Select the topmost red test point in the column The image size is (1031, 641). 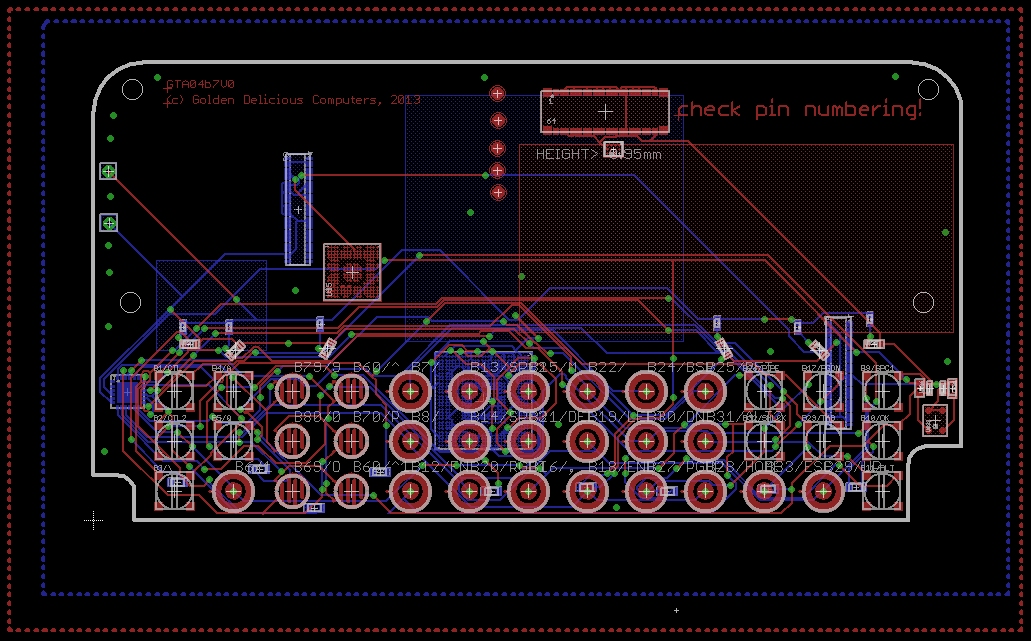[497, 93]
